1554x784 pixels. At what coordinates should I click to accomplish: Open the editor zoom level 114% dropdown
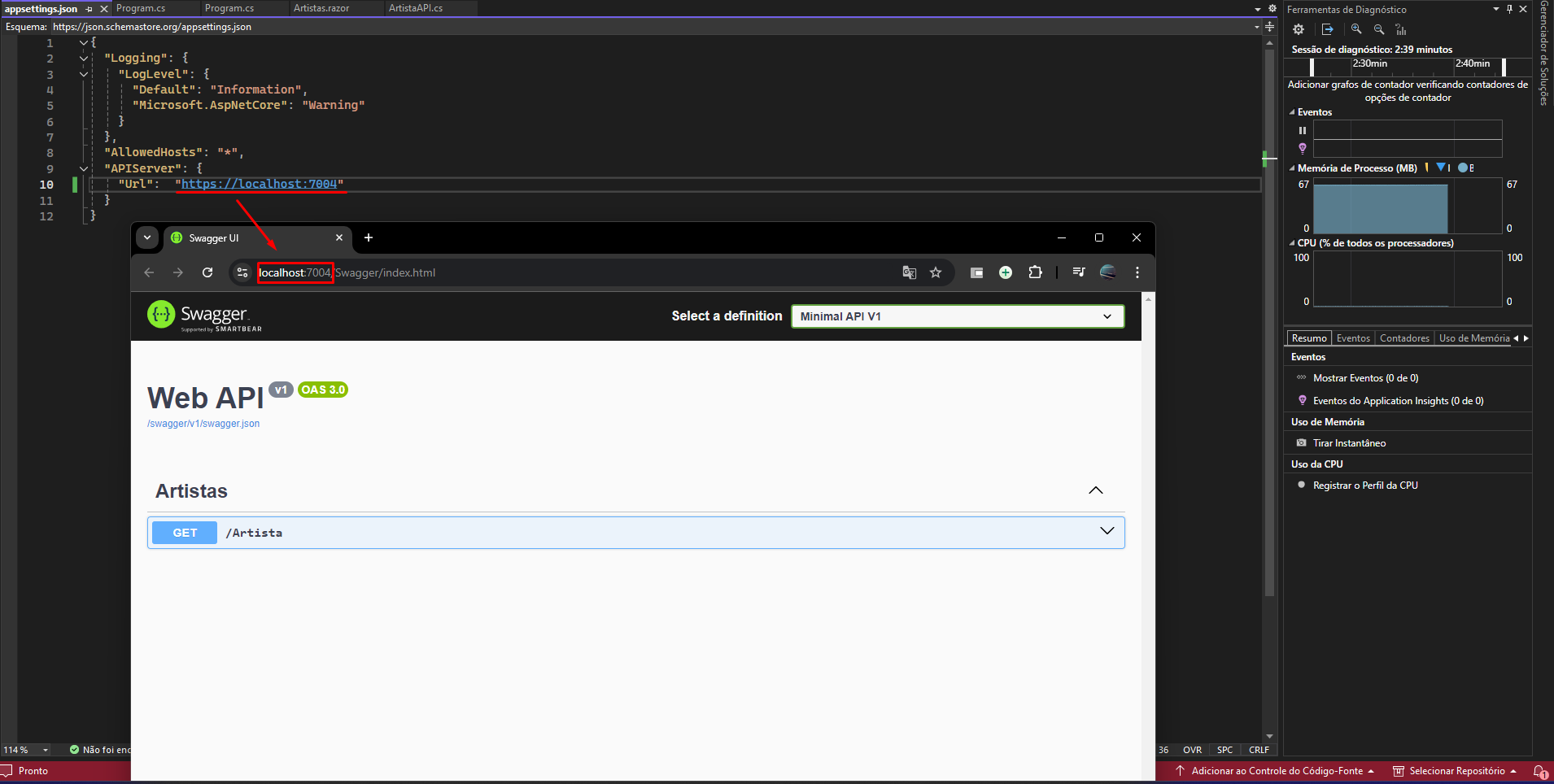[46, 750]
